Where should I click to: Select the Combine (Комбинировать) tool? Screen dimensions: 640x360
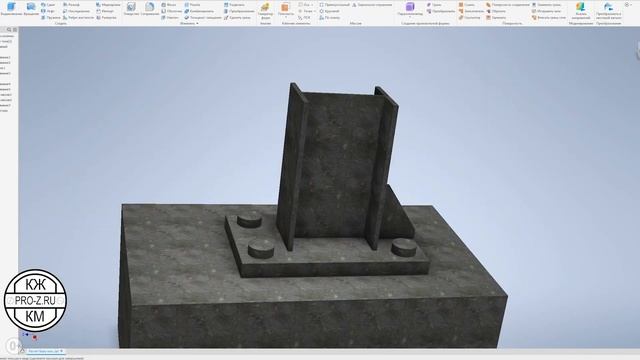coord(199,11)
